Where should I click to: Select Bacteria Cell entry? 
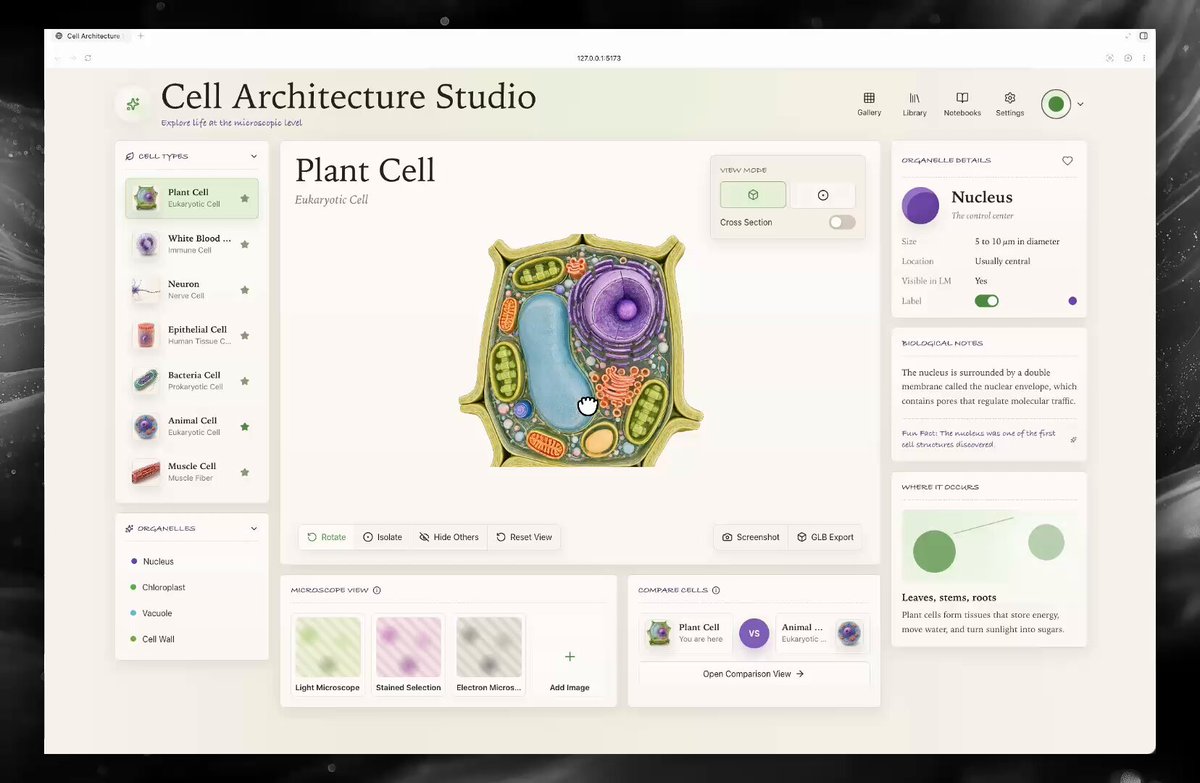coord(191,381)
